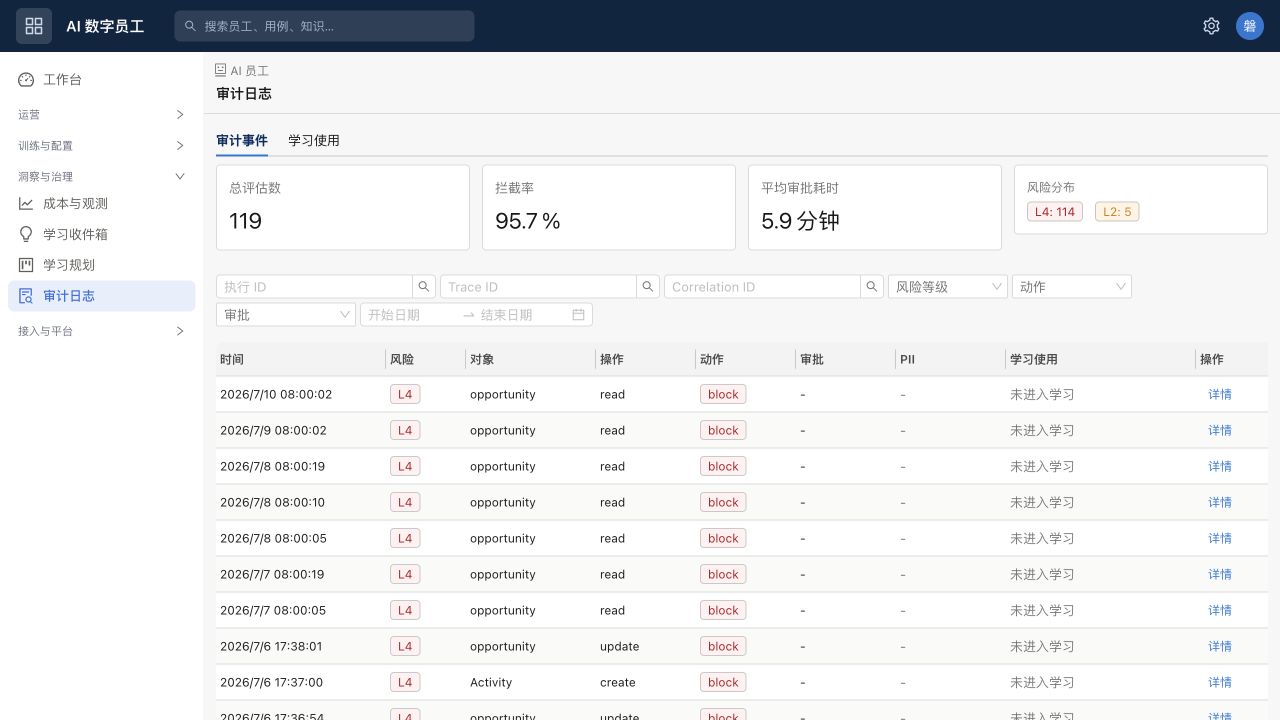The width and height of the screenshot is (1280, 720).
Task: Select 审计日志 in sidebar
Action: [102, 296]
